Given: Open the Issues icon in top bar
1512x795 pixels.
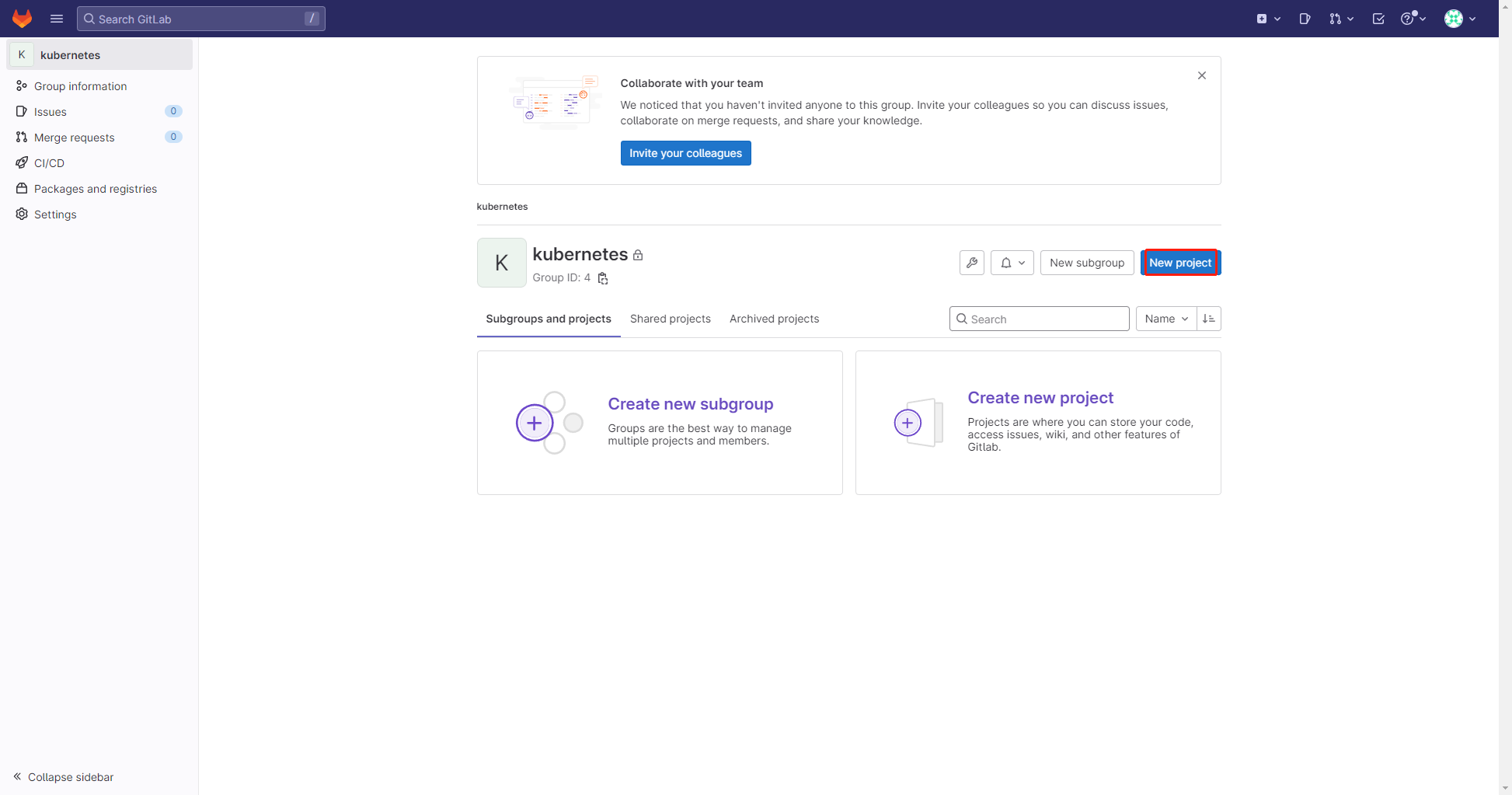Looking at the screenshot, I should 1305,19.
